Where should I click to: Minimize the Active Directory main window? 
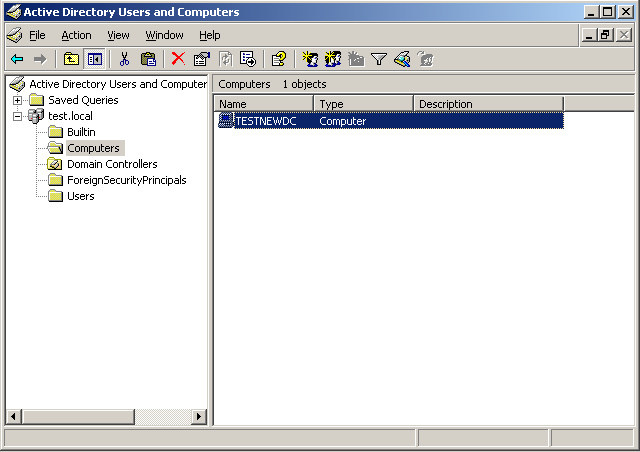click(591, 12)
